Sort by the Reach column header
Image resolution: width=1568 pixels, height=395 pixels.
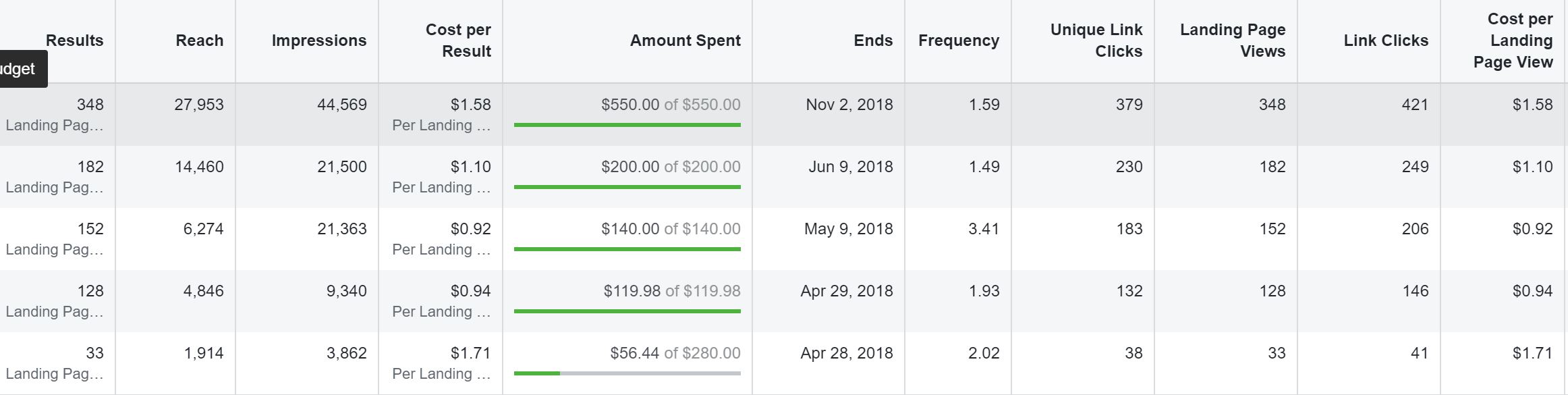[x=199, y=41]
